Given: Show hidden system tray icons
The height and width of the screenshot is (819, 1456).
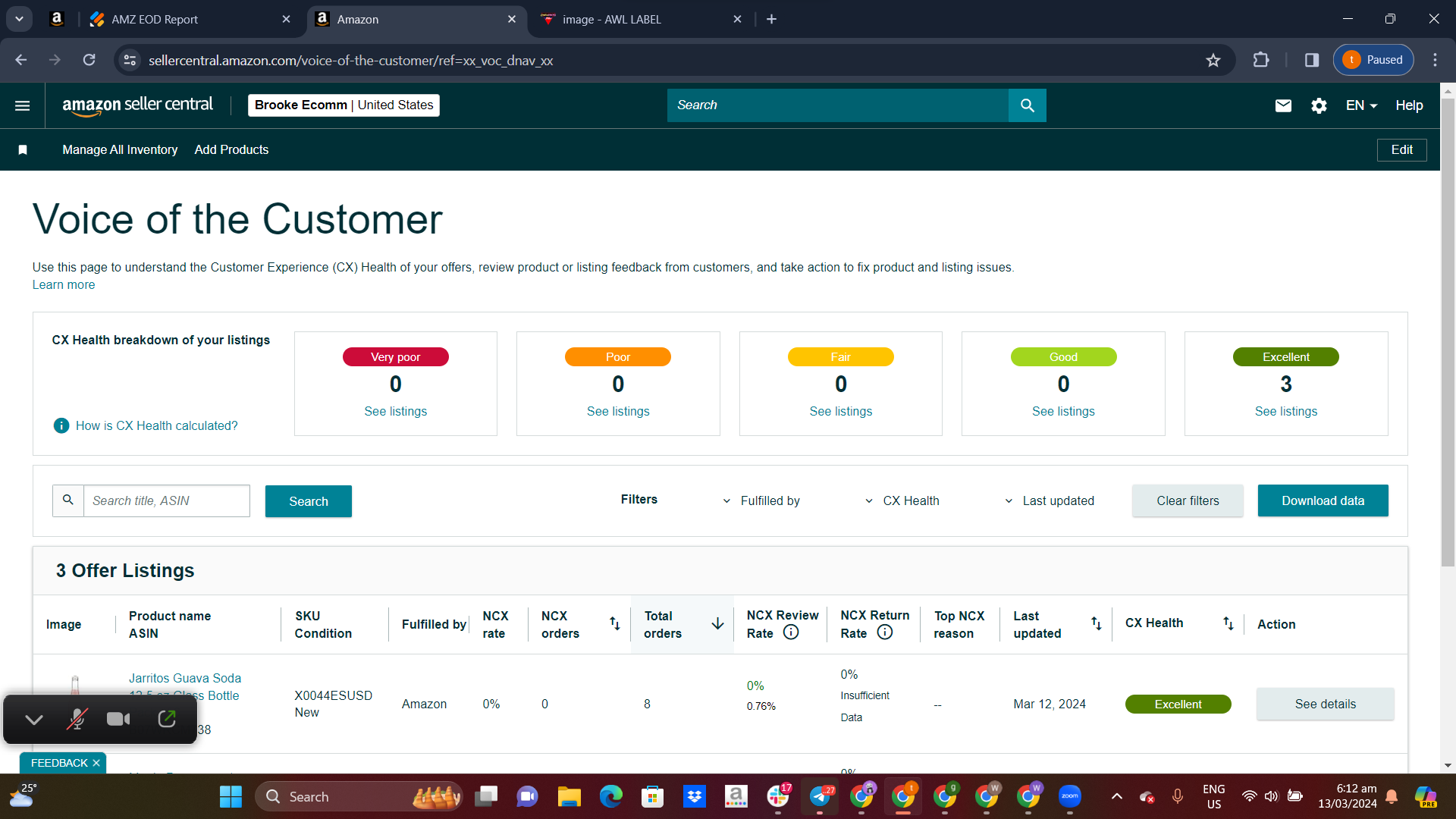Looking at the screenshot, I should (x=1117, y=796).
